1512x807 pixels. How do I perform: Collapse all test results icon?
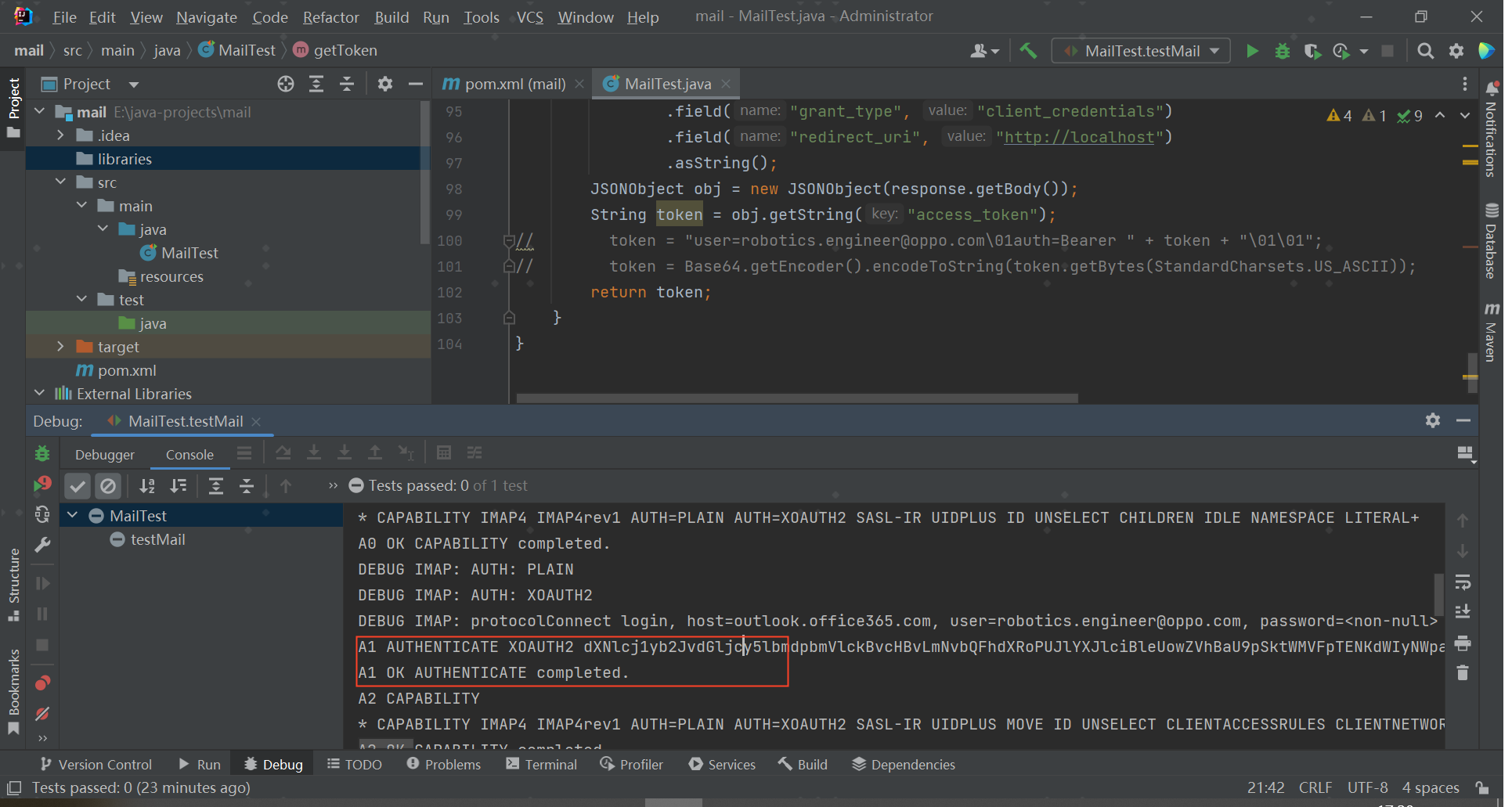point(247,486)
